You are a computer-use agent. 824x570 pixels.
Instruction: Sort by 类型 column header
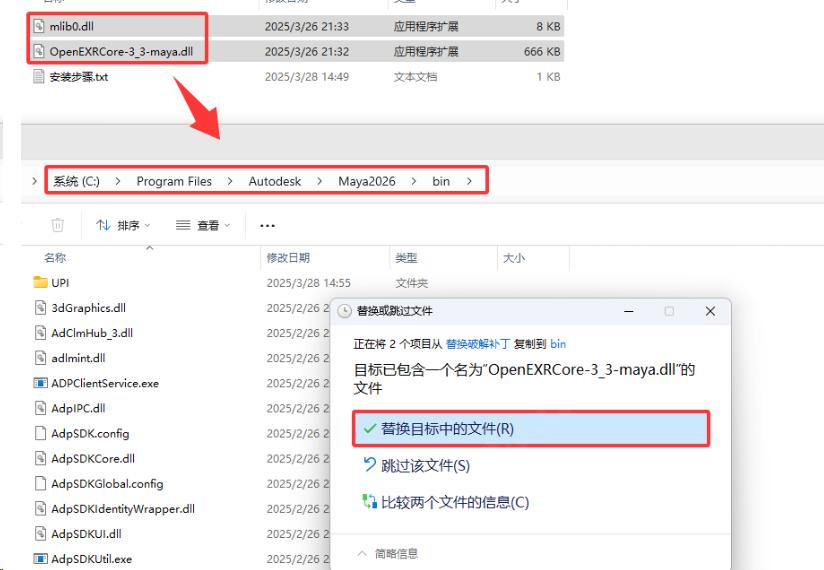pos(406,258)
